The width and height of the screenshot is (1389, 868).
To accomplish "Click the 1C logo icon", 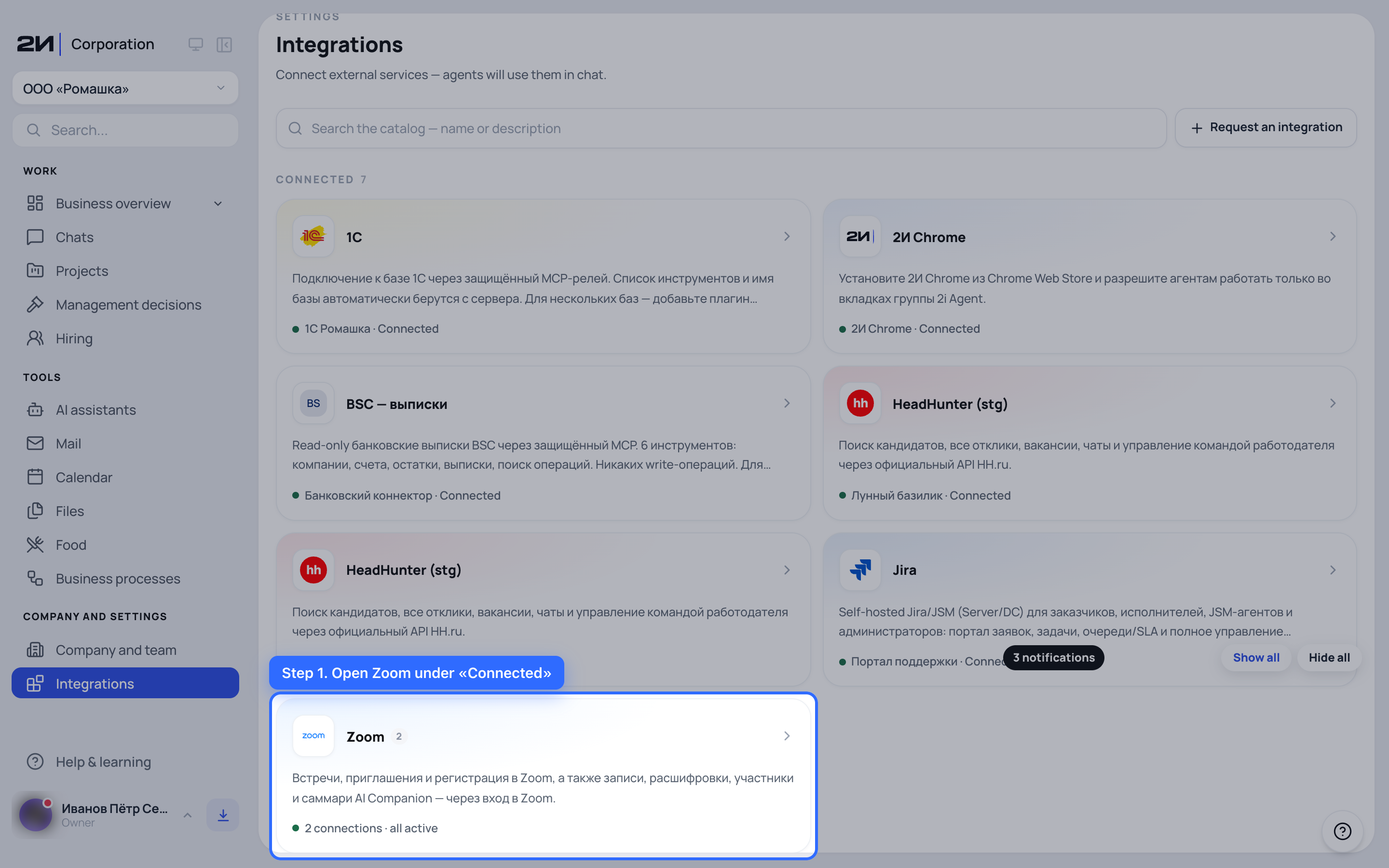I will pos(313,236).
